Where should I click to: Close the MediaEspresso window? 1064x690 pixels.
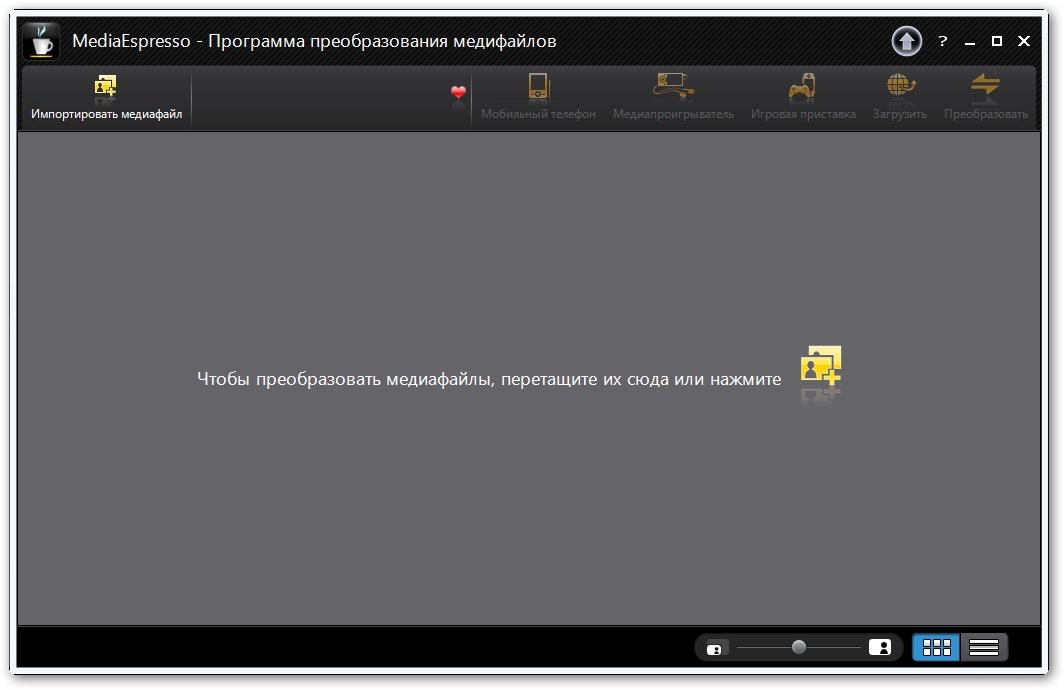1024,41
